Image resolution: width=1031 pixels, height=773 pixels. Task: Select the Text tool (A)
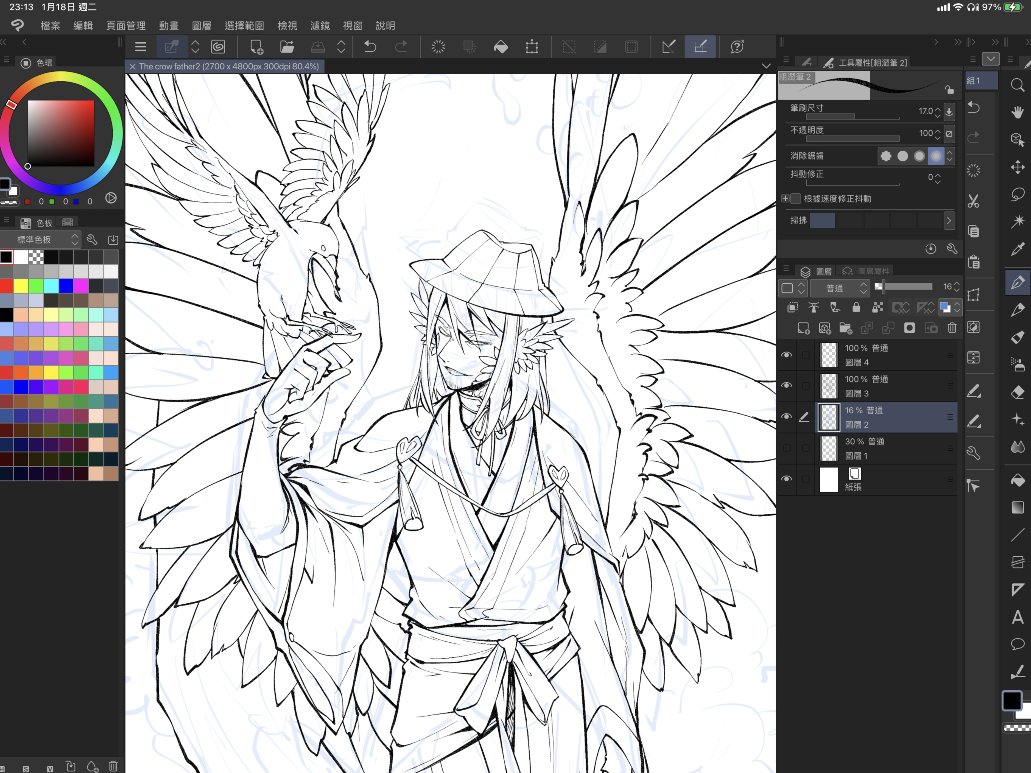[x=1017, y=617]
